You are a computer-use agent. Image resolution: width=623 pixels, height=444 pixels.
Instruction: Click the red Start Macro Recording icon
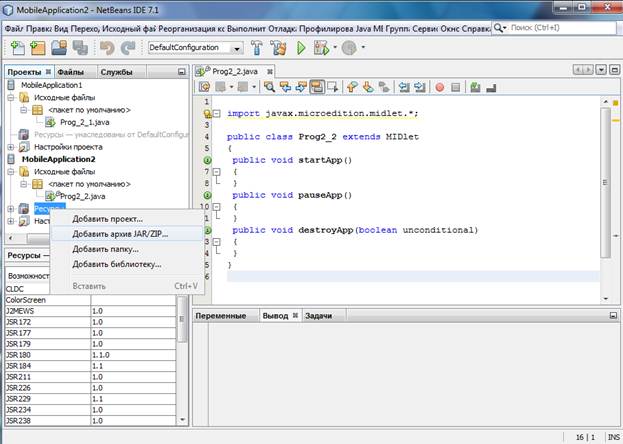pyautogui.click(x=440, y=87)
